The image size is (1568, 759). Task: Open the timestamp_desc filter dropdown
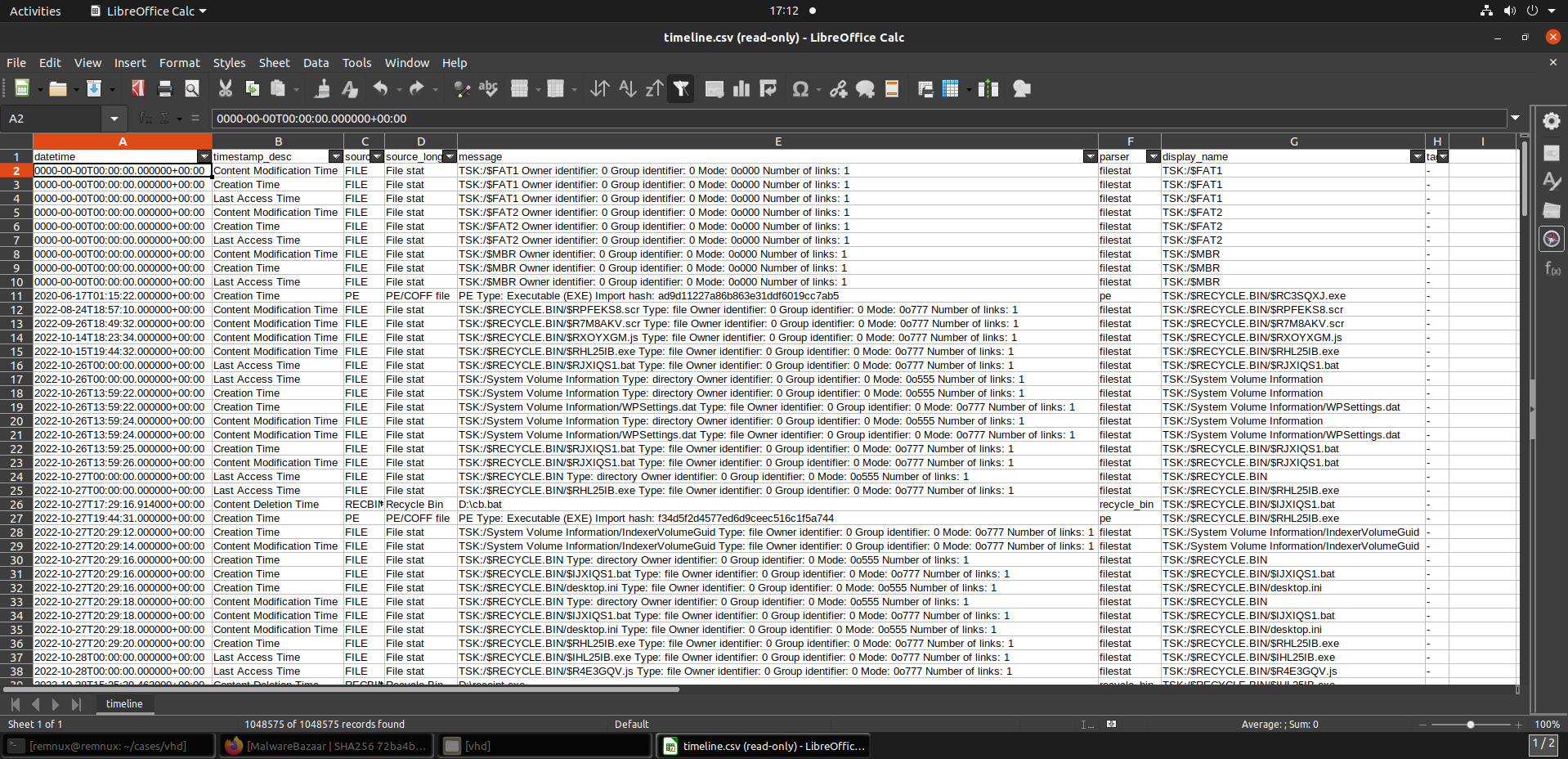(335, 156)
